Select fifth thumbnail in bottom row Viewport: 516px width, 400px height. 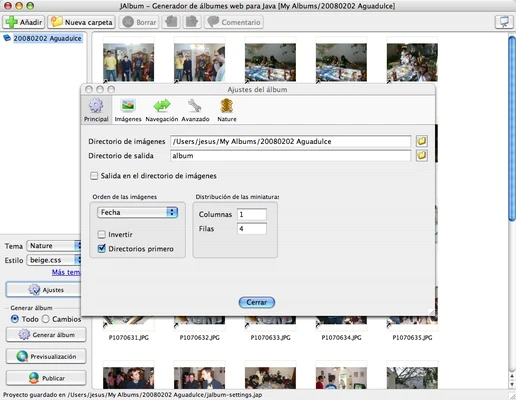coord(412,378)
